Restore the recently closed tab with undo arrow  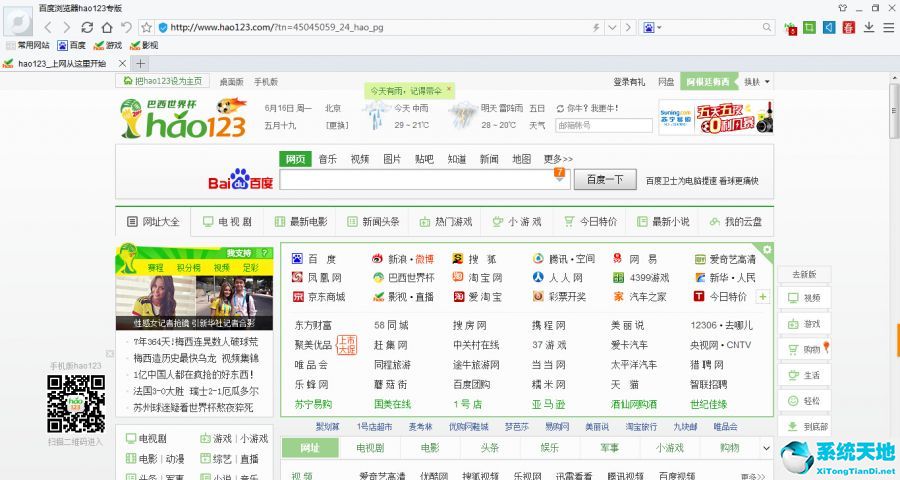click(126, 27)
